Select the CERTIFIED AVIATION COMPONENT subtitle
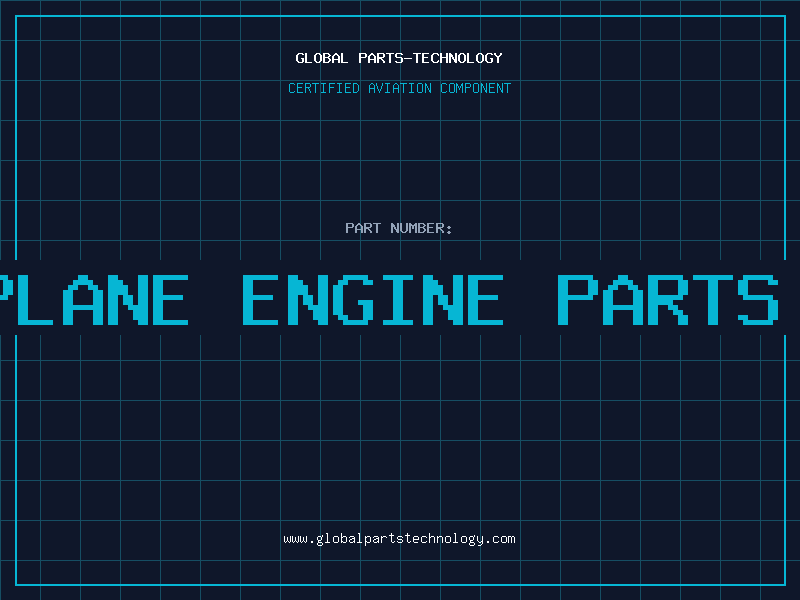 click(x=399, y=88)
